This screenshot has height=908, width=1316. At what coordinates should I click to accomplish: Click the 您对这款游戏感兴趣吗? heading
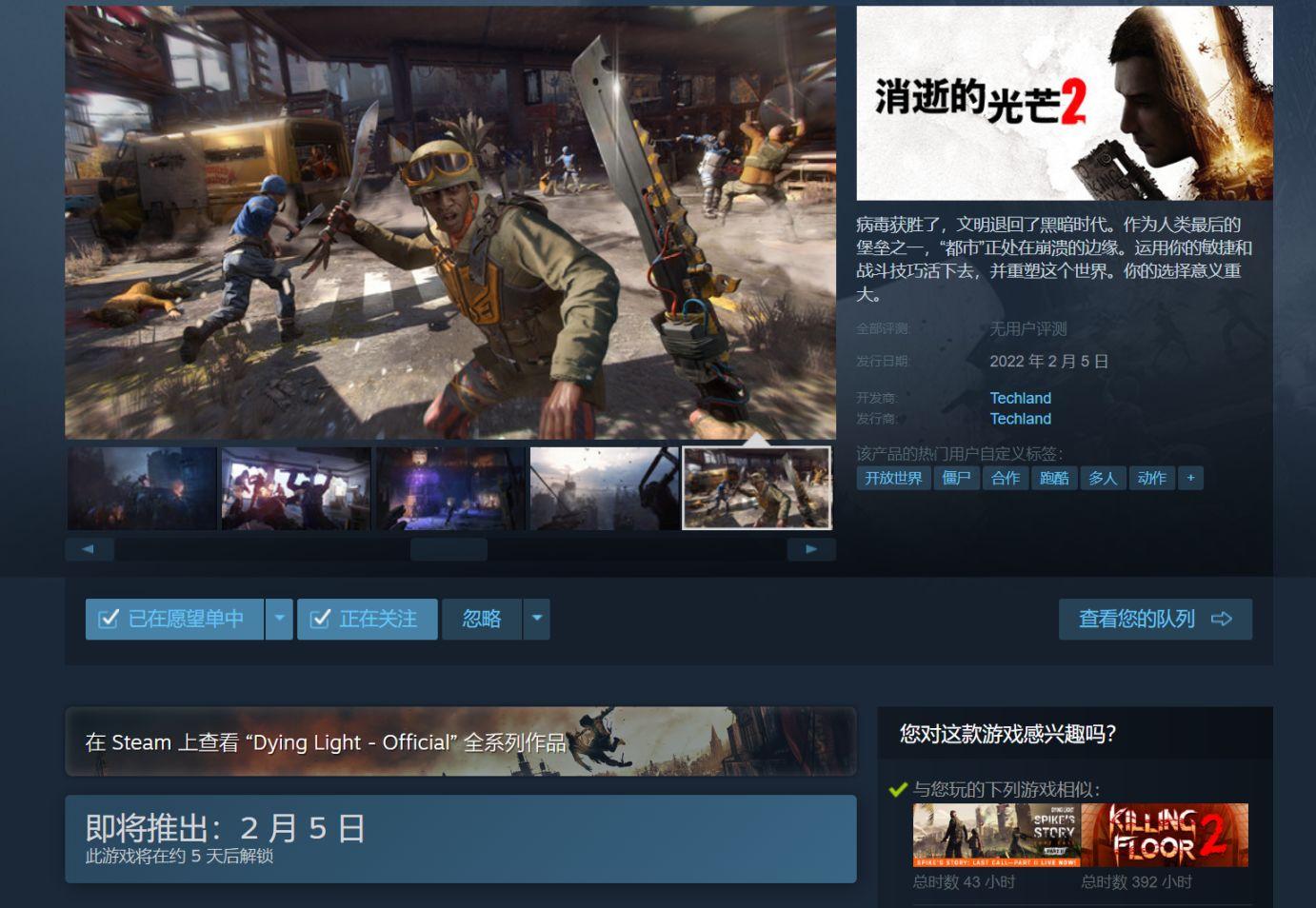[1008, 734]
